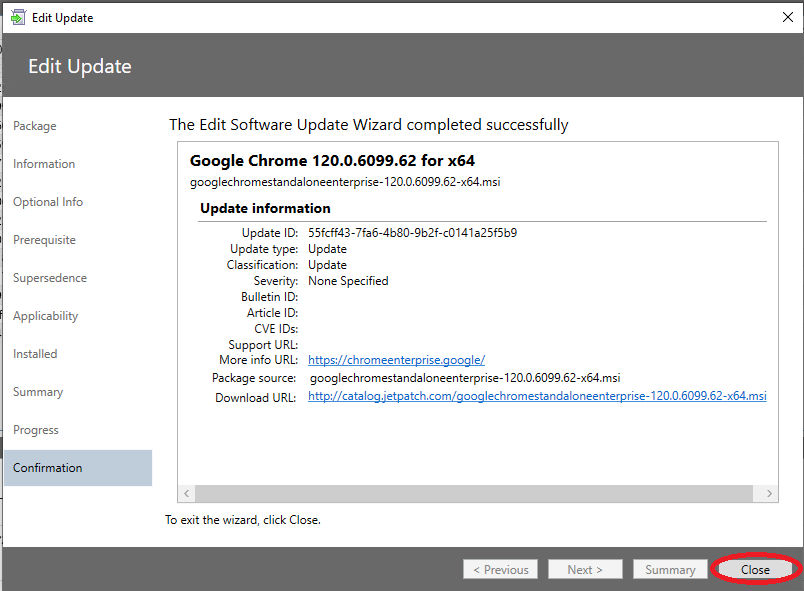Select the Update ID value 55fcff43-7fa6-4b80-9b2f-c0141a25f5b9
Screen dimensions: 804x591
coord(412,233)
